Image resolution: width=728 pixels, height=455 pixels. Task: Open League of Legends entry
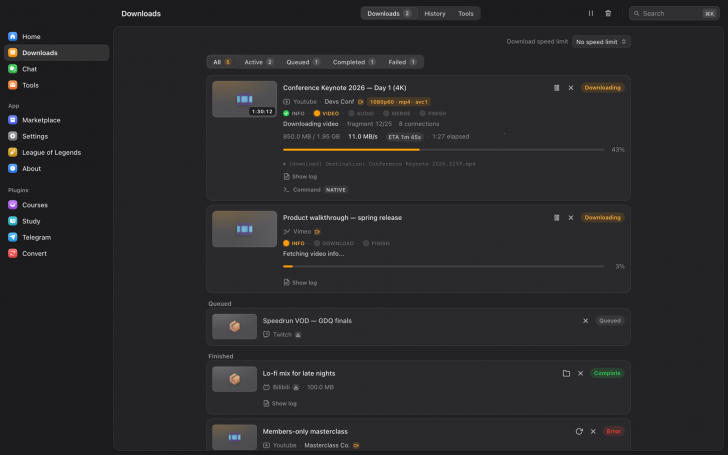tap(57, 153)
